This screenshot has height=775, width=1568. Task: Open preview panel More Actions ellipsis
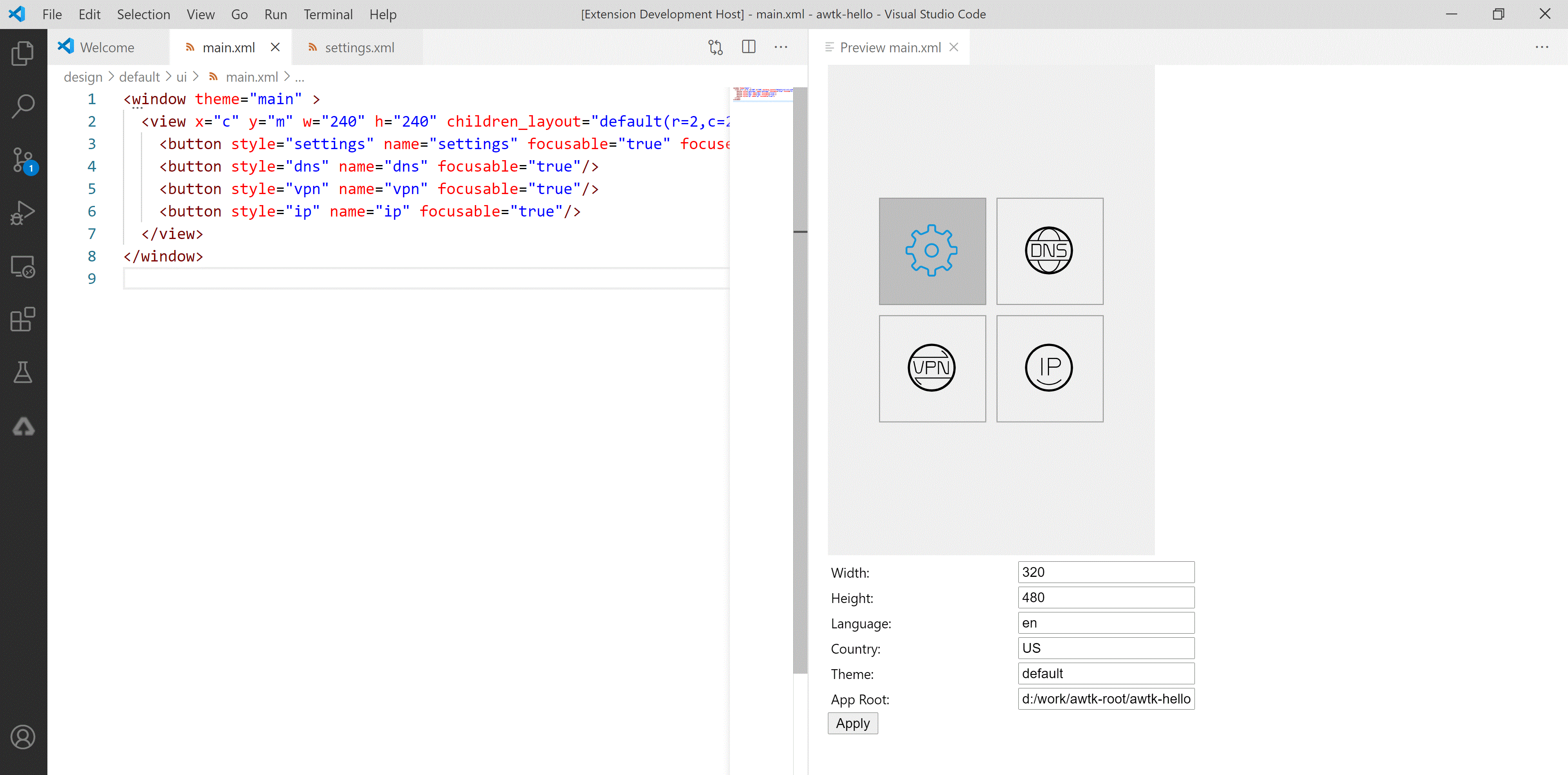pos(1542,47)
